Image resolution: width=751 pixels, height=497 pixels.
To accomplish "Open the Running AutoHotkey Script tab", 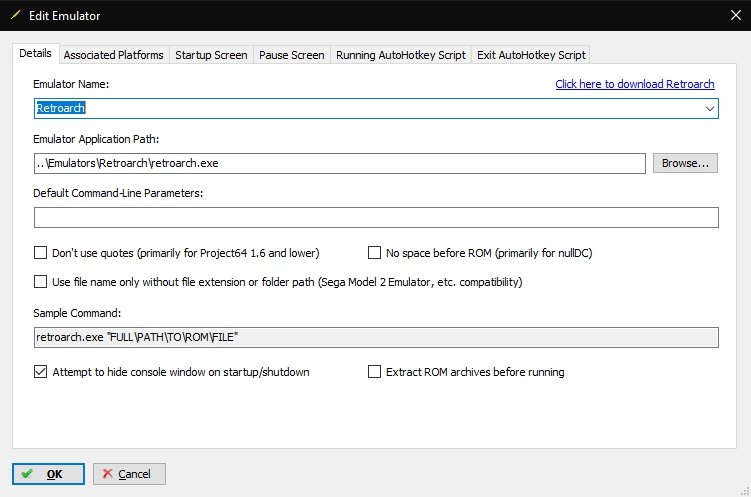I will 400,55.
